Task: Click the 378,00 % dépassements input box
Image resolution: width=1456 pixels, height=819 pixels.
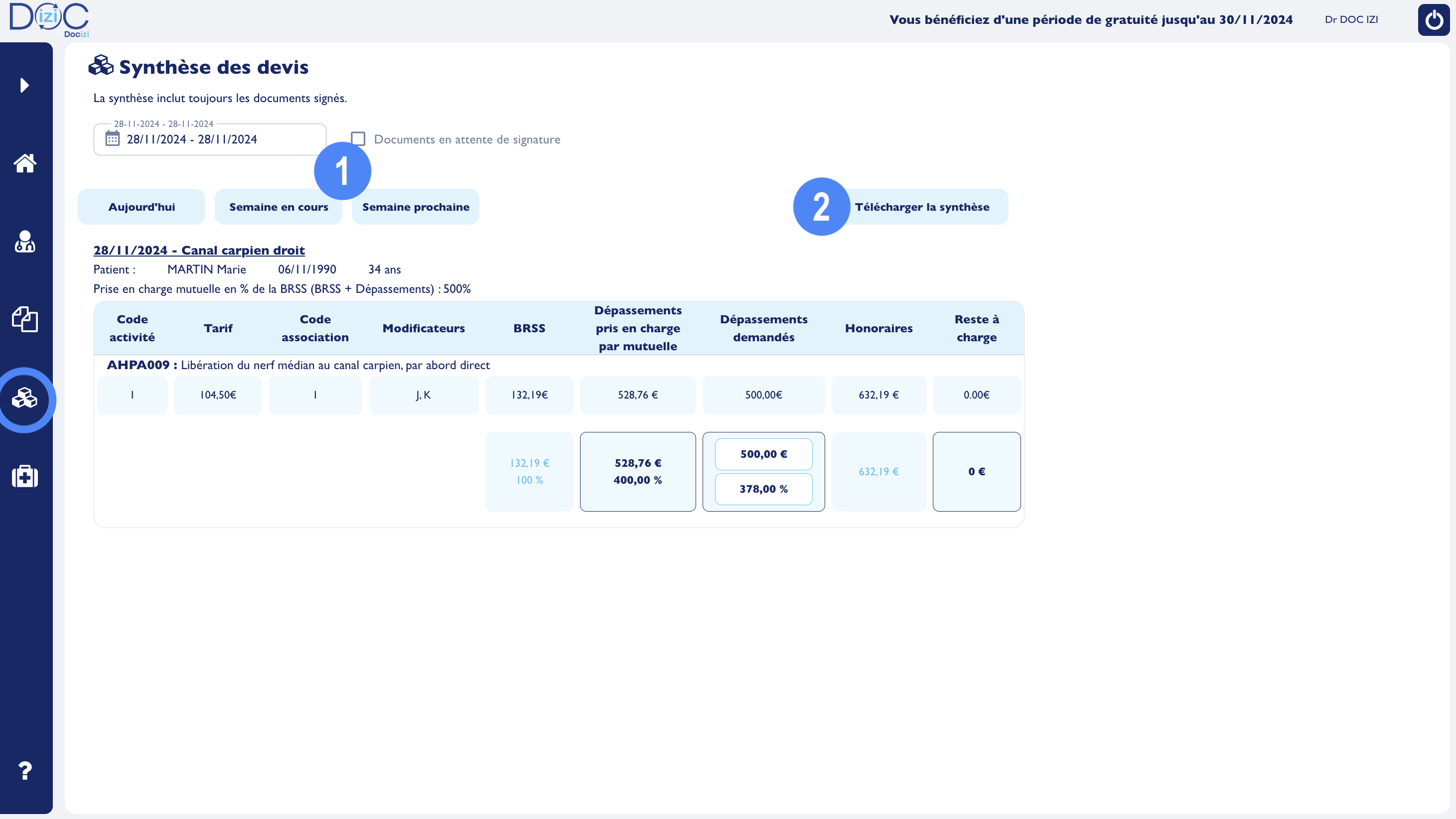Action: (x=763, y=490)
